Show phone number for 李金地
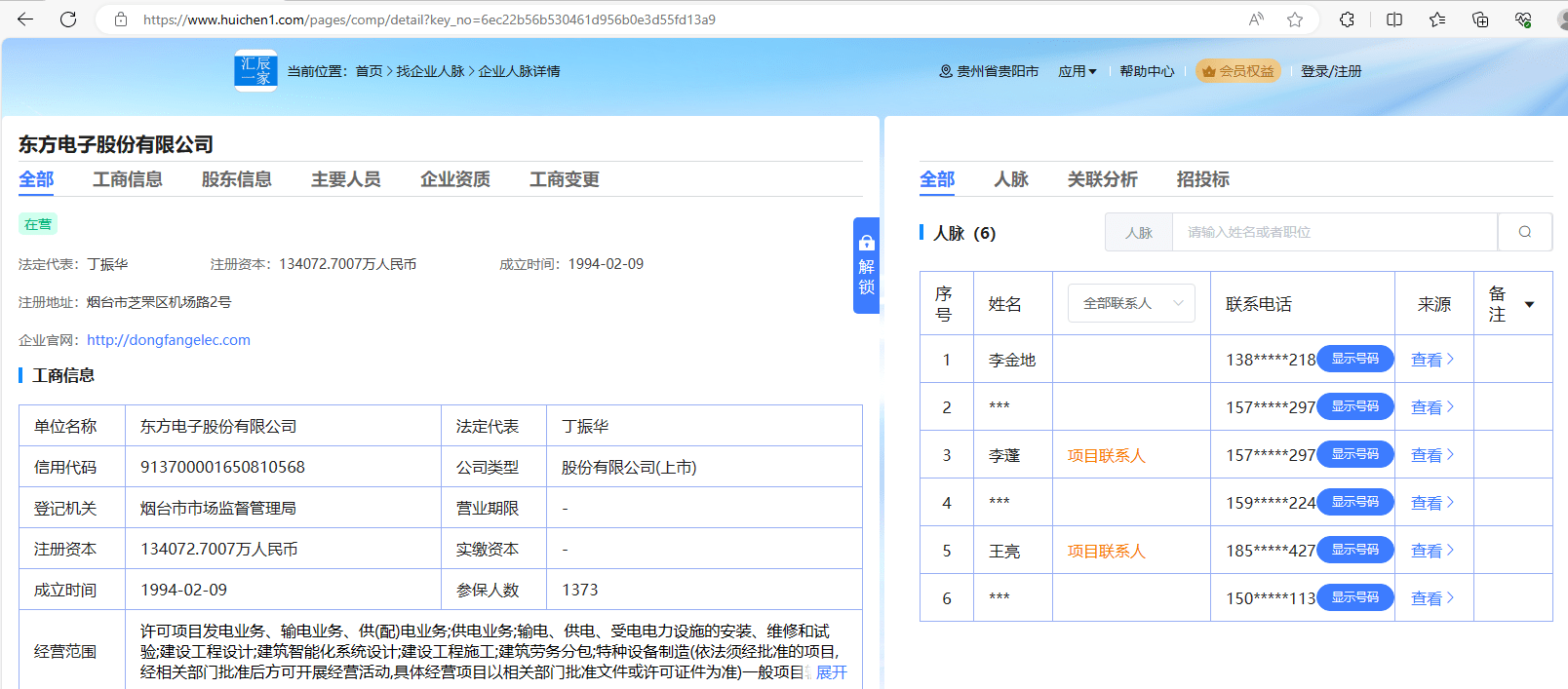Viewport: 1568px width, 689px height. point(1355,359)
